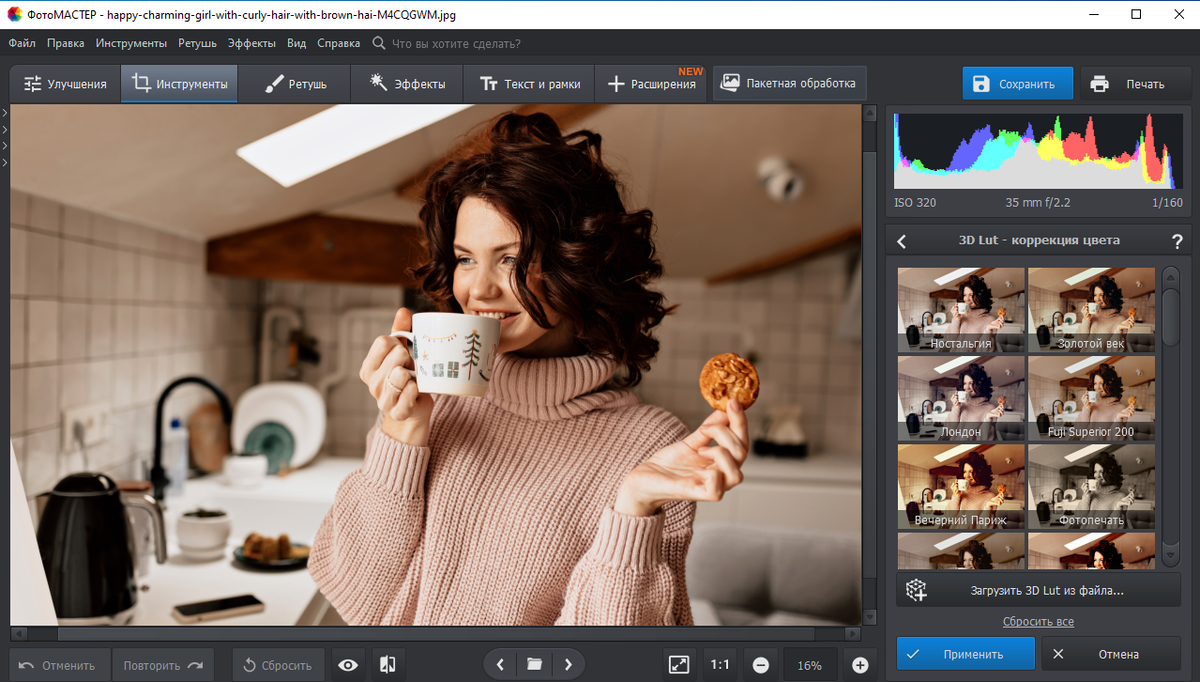Click the histogram display

1036,150
